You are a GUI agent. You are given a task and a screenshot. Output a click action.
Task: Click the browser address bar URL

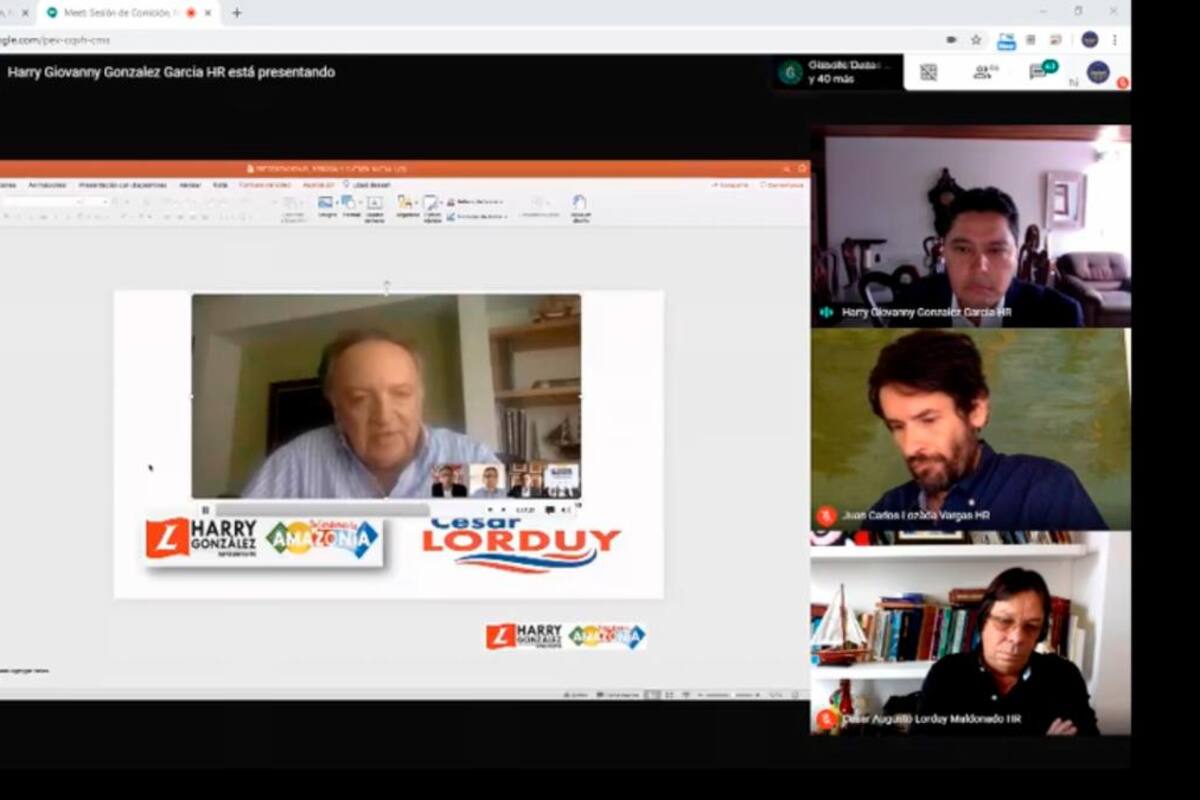55,40
